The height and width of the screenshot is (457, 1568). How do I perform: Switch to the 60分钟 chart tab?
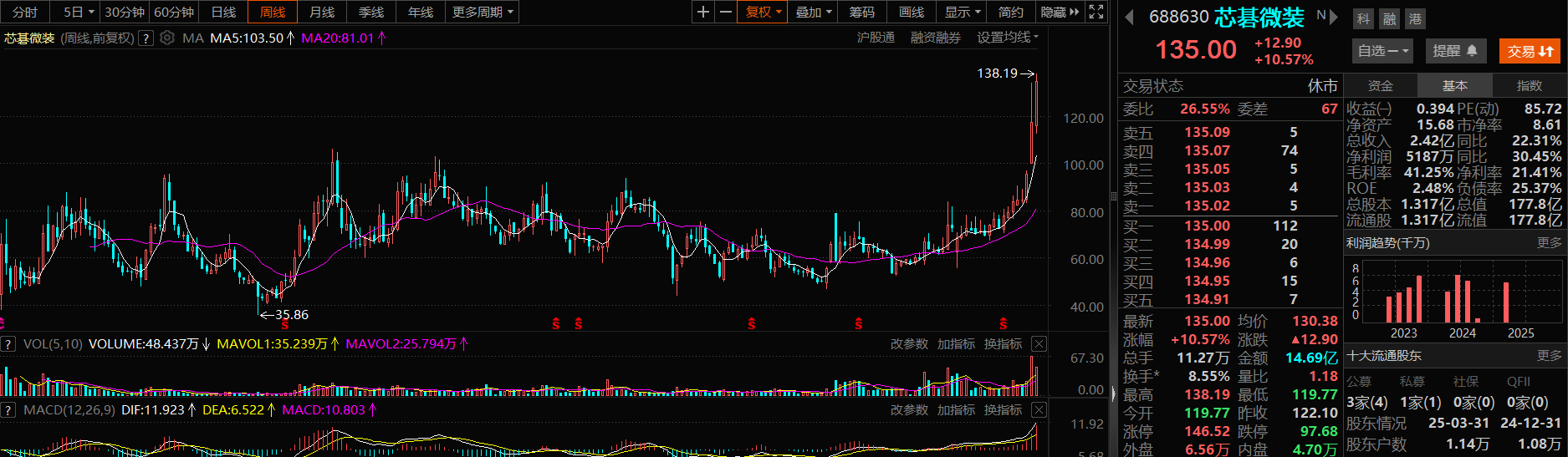174,12
